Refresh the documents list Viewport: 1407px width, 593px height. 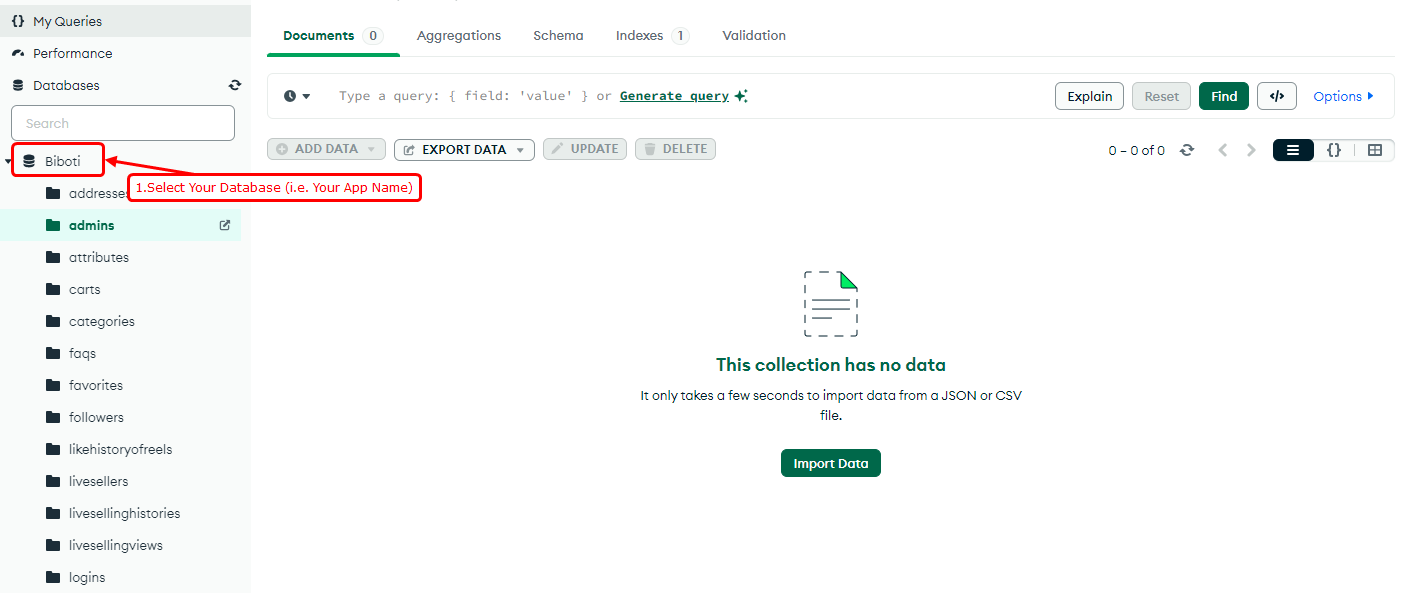pyautogui.click(x=1188, y=150)
